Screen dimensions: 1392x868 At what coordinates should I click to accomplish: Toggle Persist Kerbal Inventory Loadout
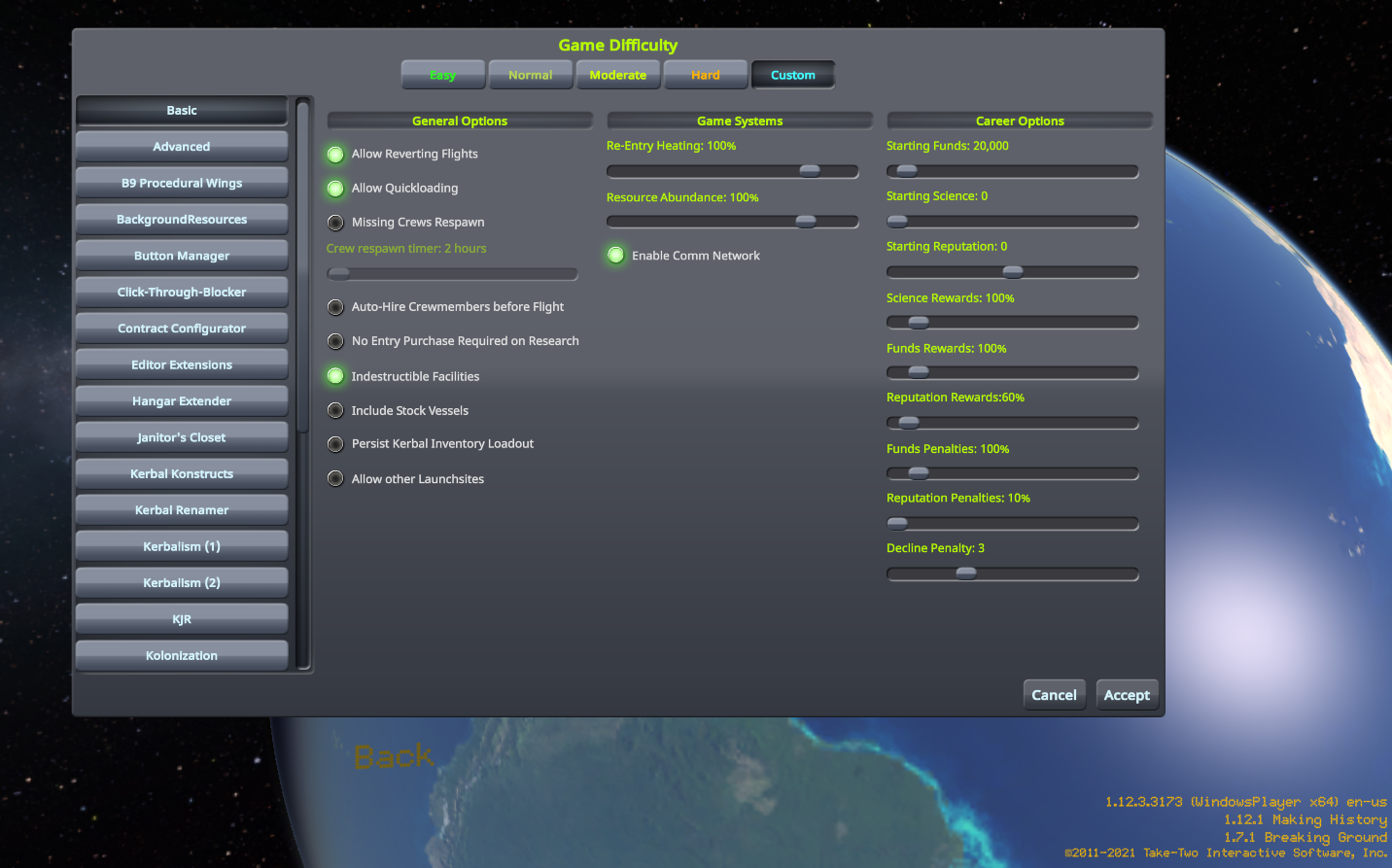click(335, 444)
